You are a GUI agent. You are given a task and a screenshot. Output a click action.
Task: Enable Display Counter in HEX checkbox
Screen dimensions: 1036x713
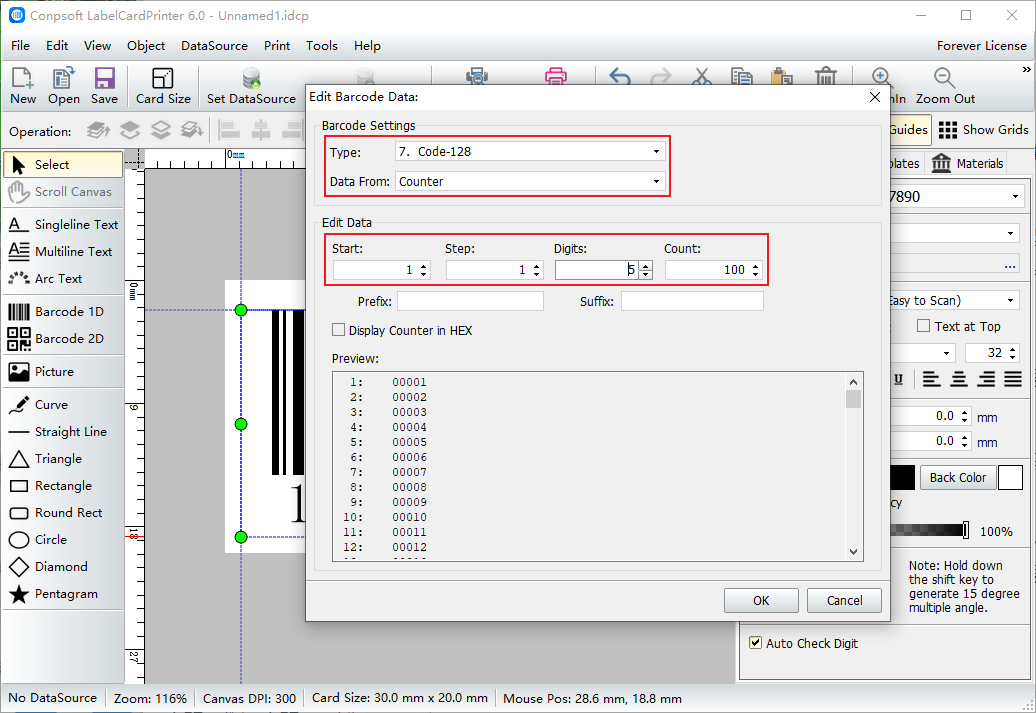click(338, 330)
